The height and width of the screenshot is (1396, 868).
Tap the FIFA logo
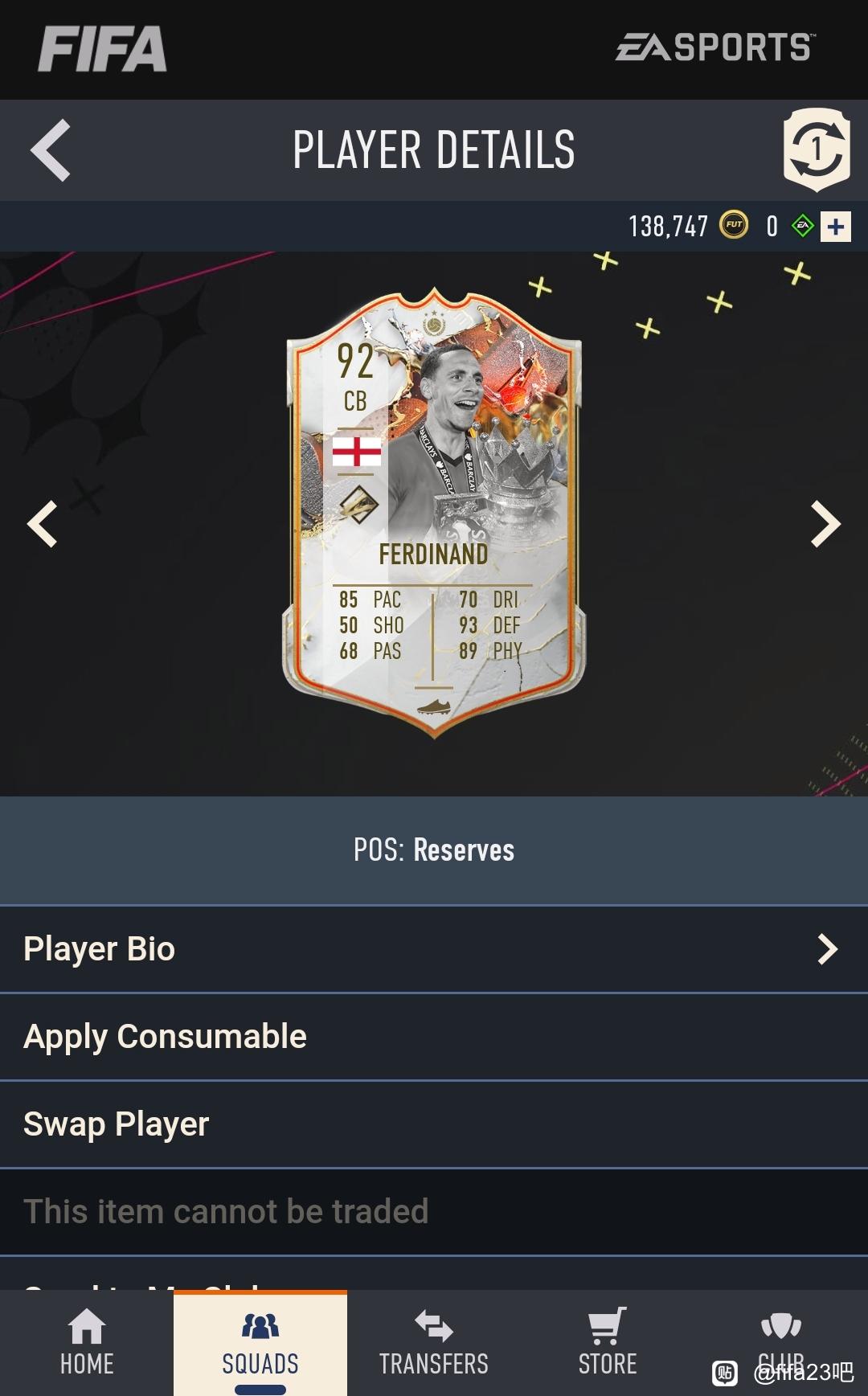pyautogui.click(x=103, y=49)
